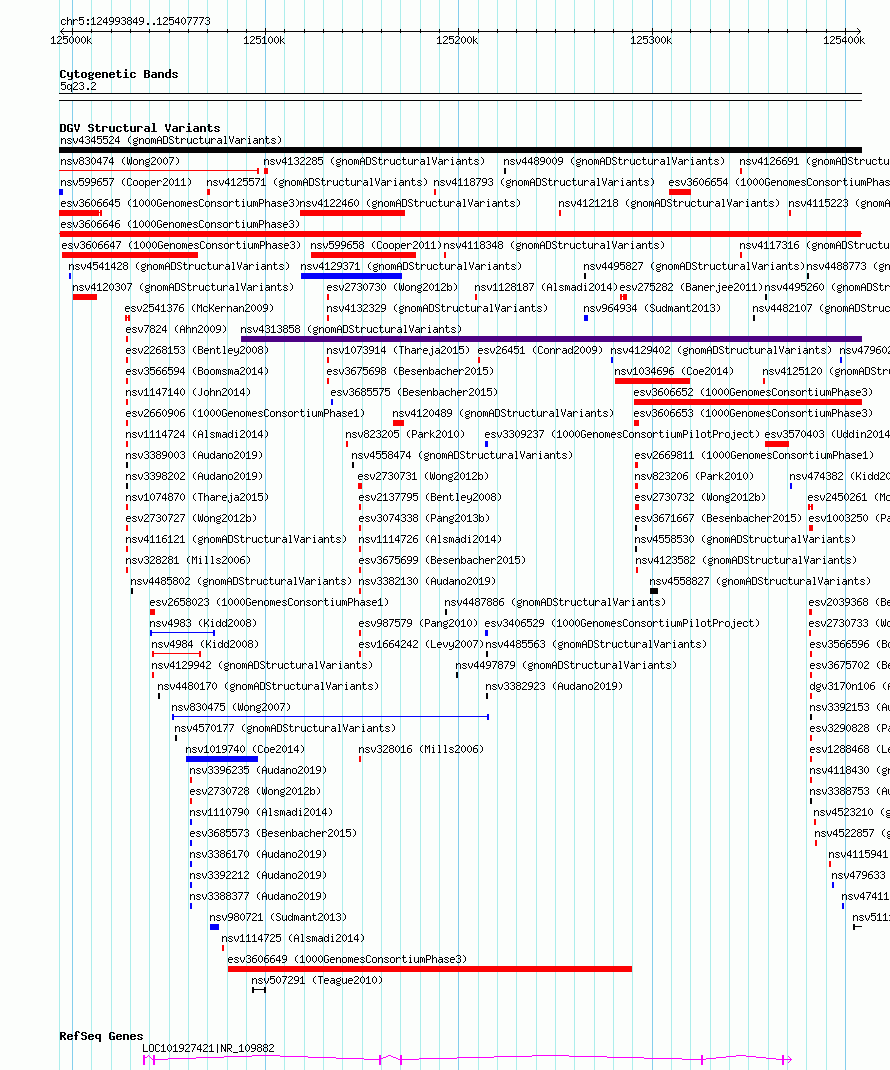
Task: Click the 125100k ruler tick label
Action: (264, 40)
